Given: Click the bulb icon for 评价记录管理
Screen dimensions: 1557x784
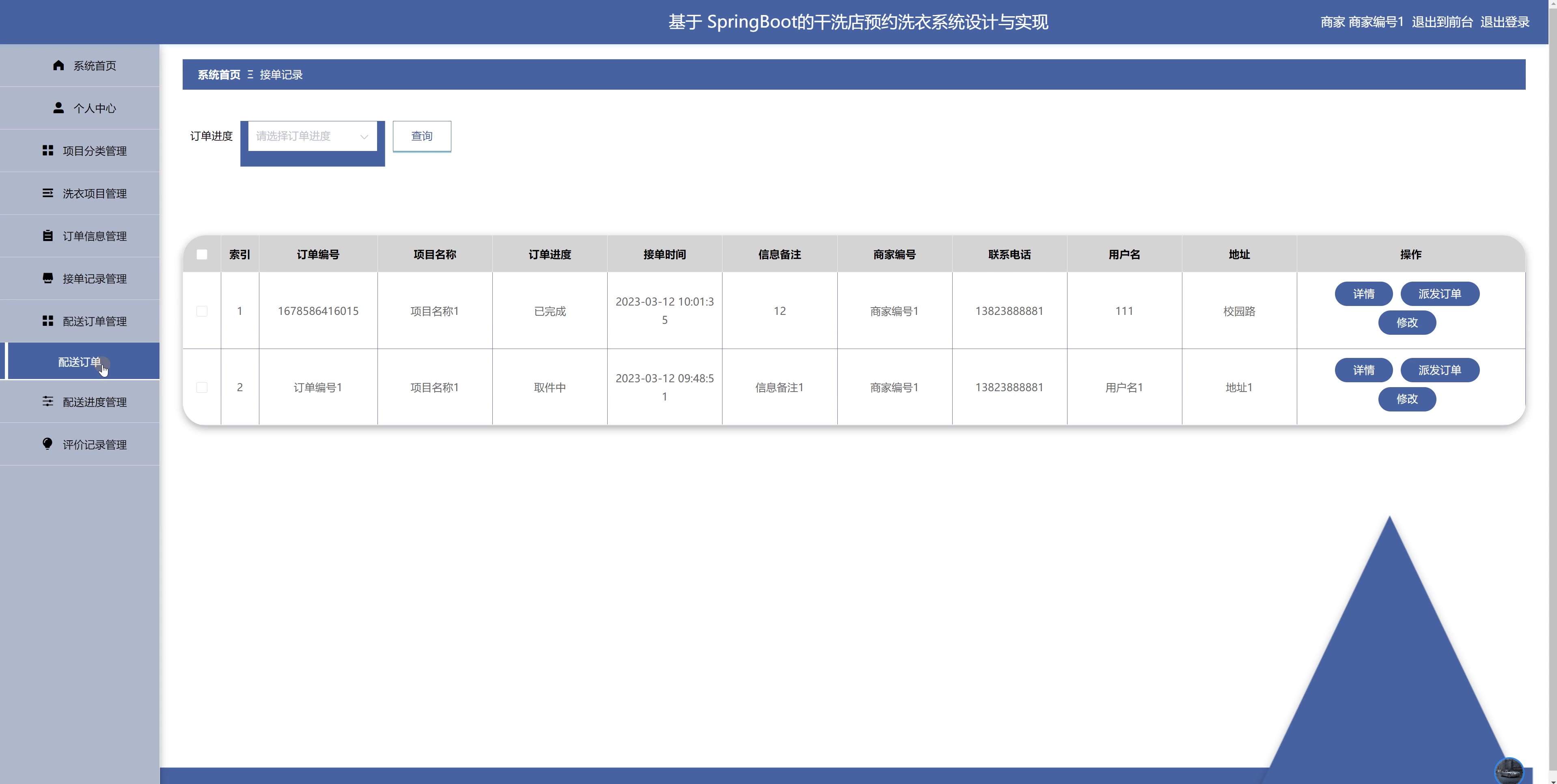Looking at the screenshot, I should coord(48,444).
